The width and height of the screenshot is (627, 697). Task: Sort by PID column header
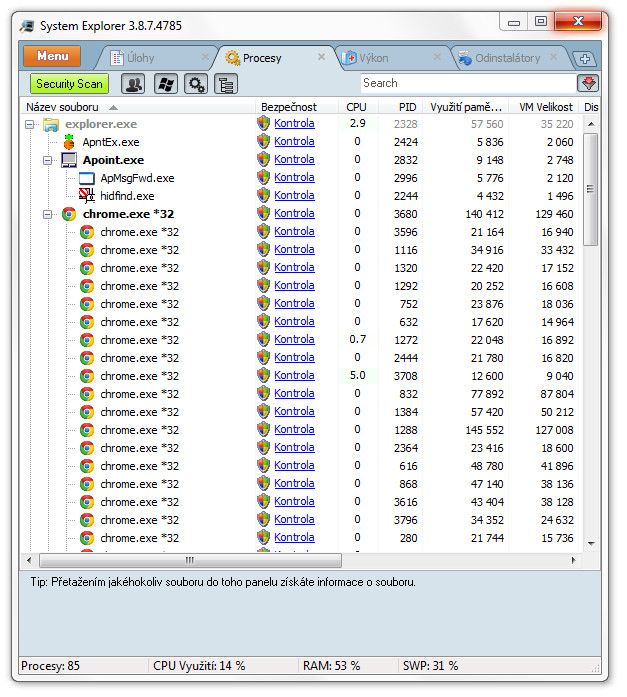(400, 107)
